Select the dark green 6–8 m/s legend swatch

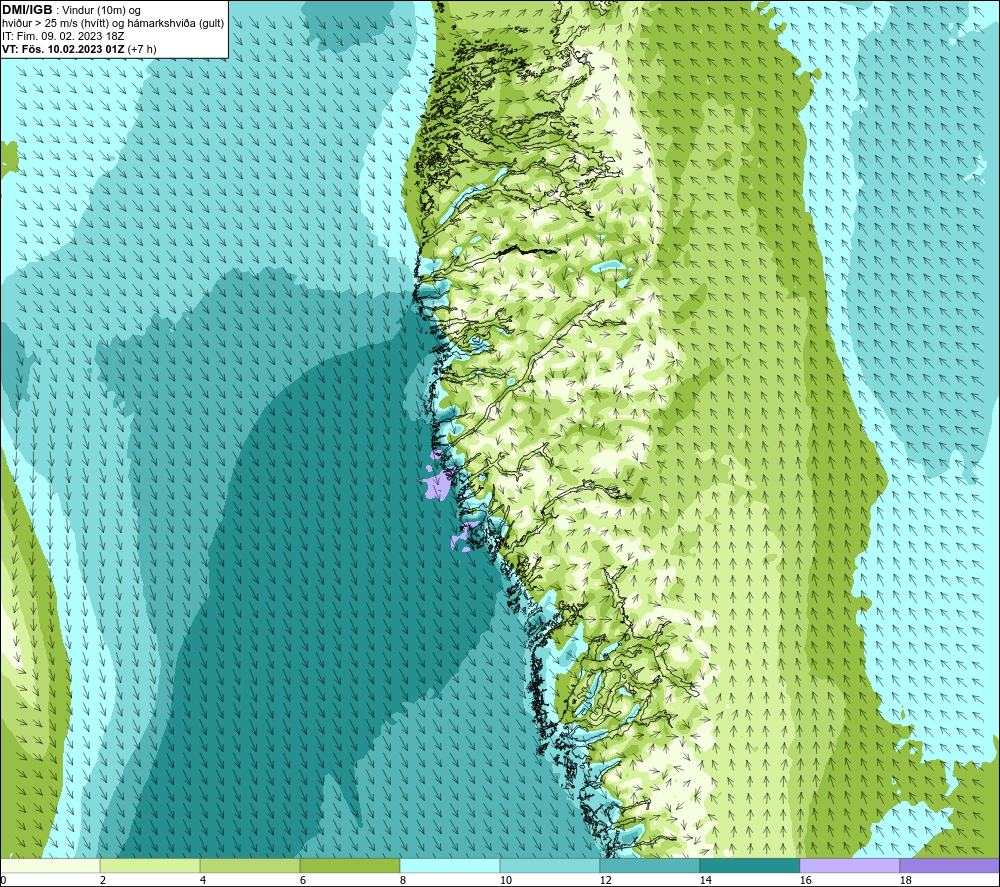pos(350,866)
